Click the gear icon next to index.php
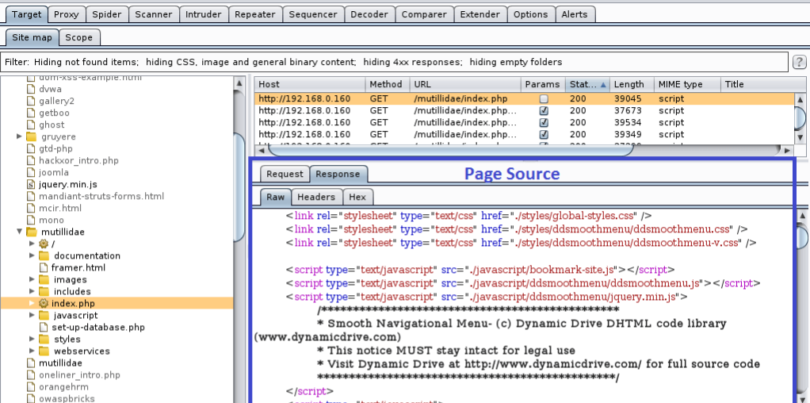The height and width of the screenshot is (403, 810). [x=44, y=301]
